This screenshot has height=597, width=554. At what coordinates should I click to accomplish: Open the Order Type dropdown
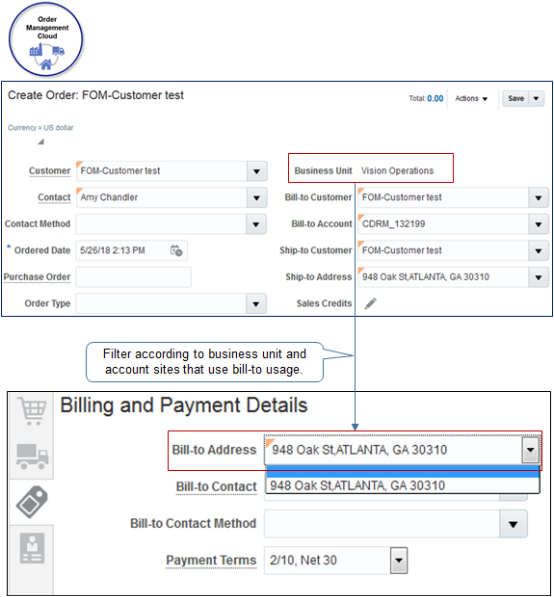click(x=256, y=304)
